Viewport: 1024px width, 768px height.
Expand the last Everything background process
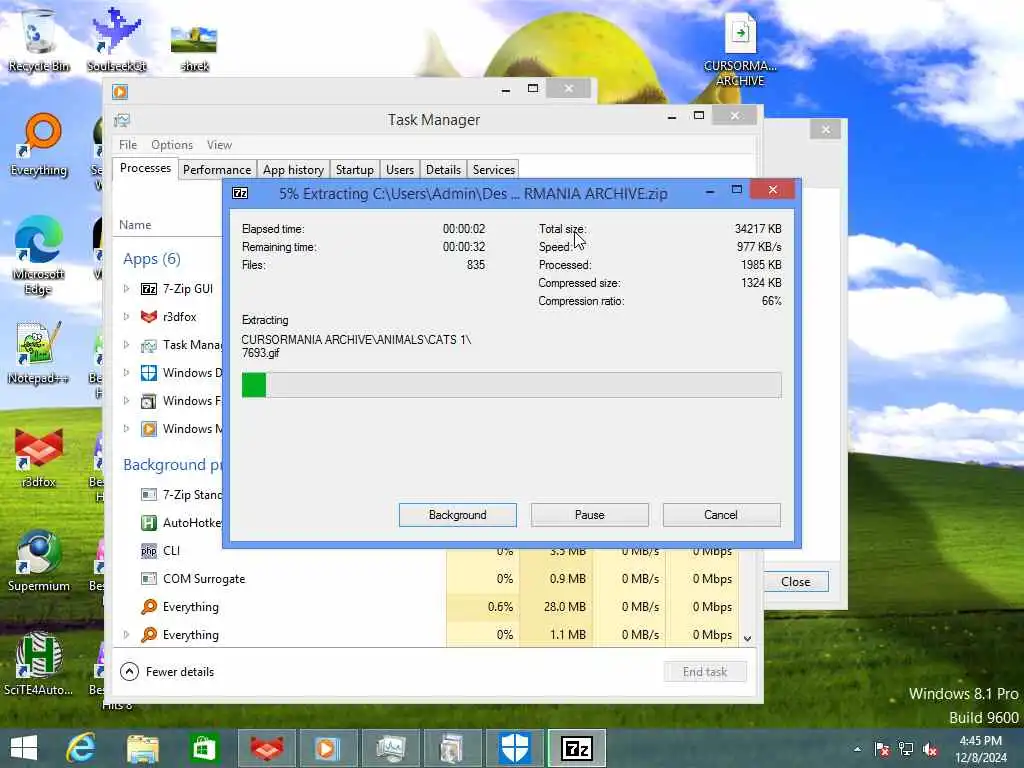pos(127,634)
